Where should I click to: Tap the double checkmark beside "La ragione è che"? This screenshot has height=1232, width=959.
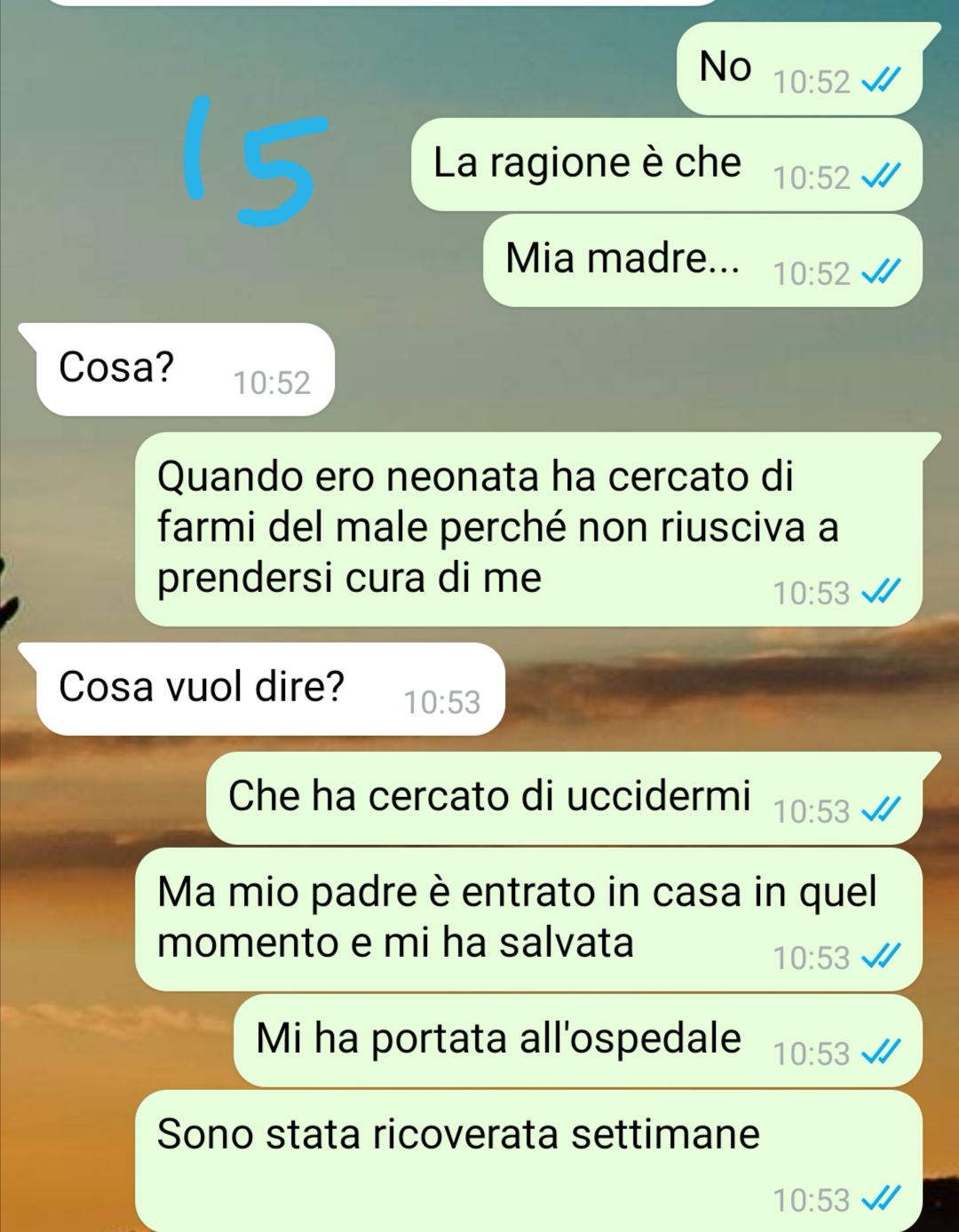(881, 177)
